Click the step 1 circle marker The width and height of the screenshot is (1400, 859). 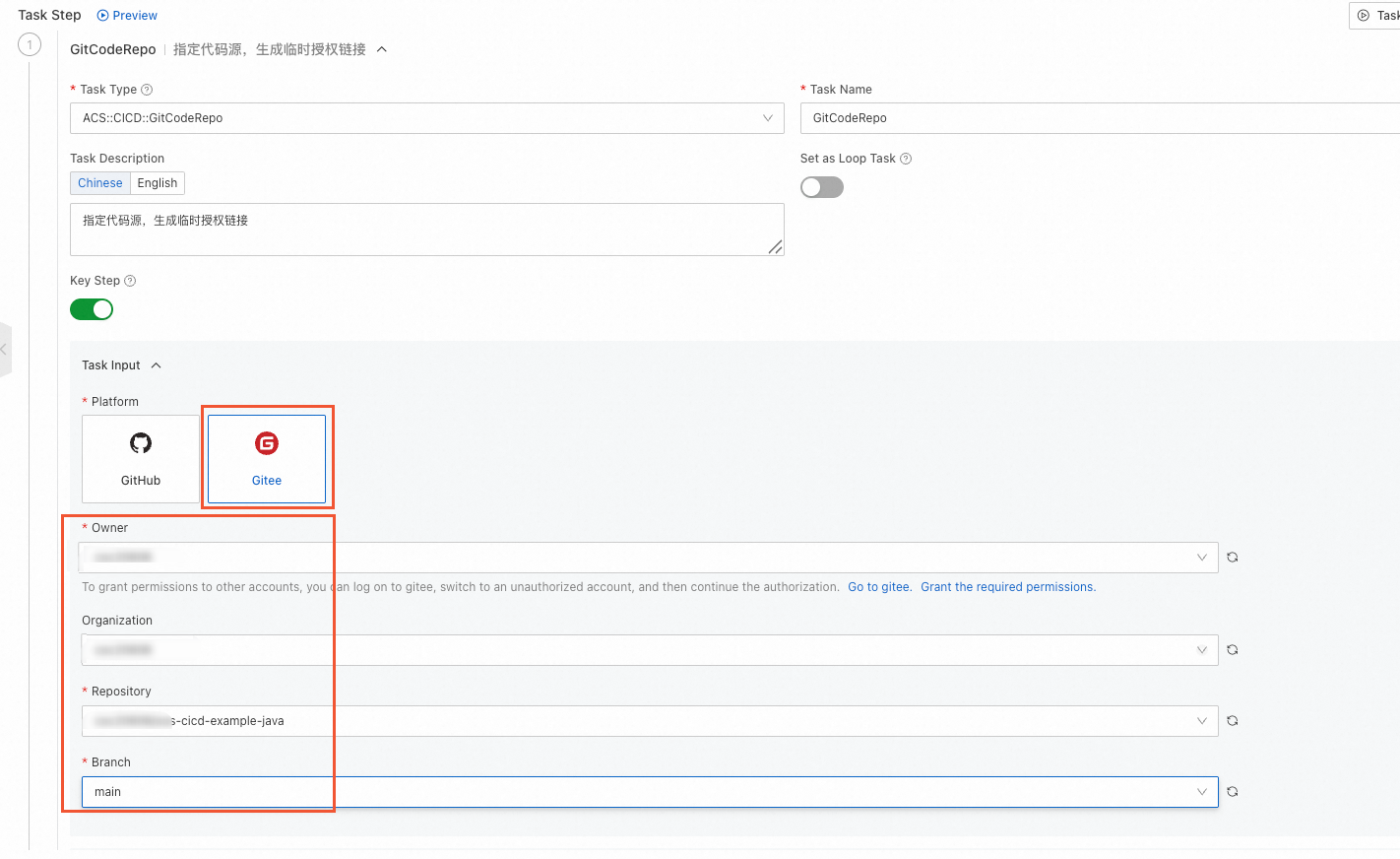pos(30,44)
